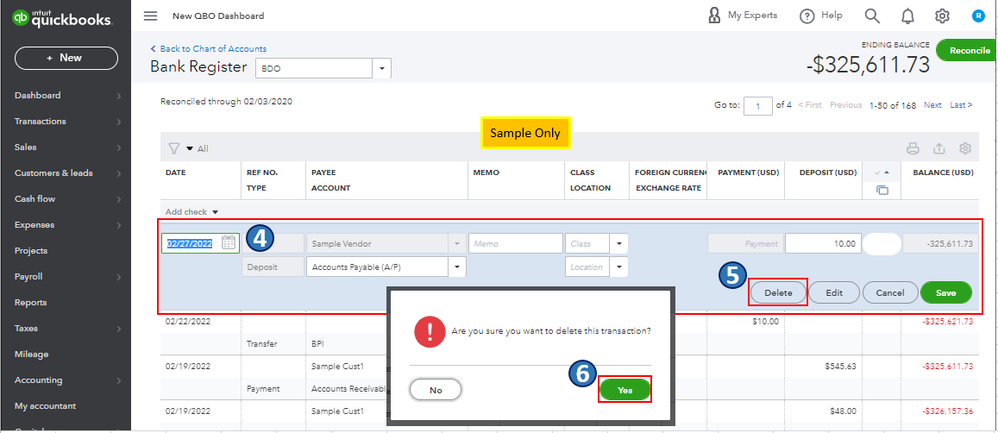Image resolution: width=998 pixels, height=433 pixels.
Task: Click the user profile avatar R
Action: pos(978,16)
